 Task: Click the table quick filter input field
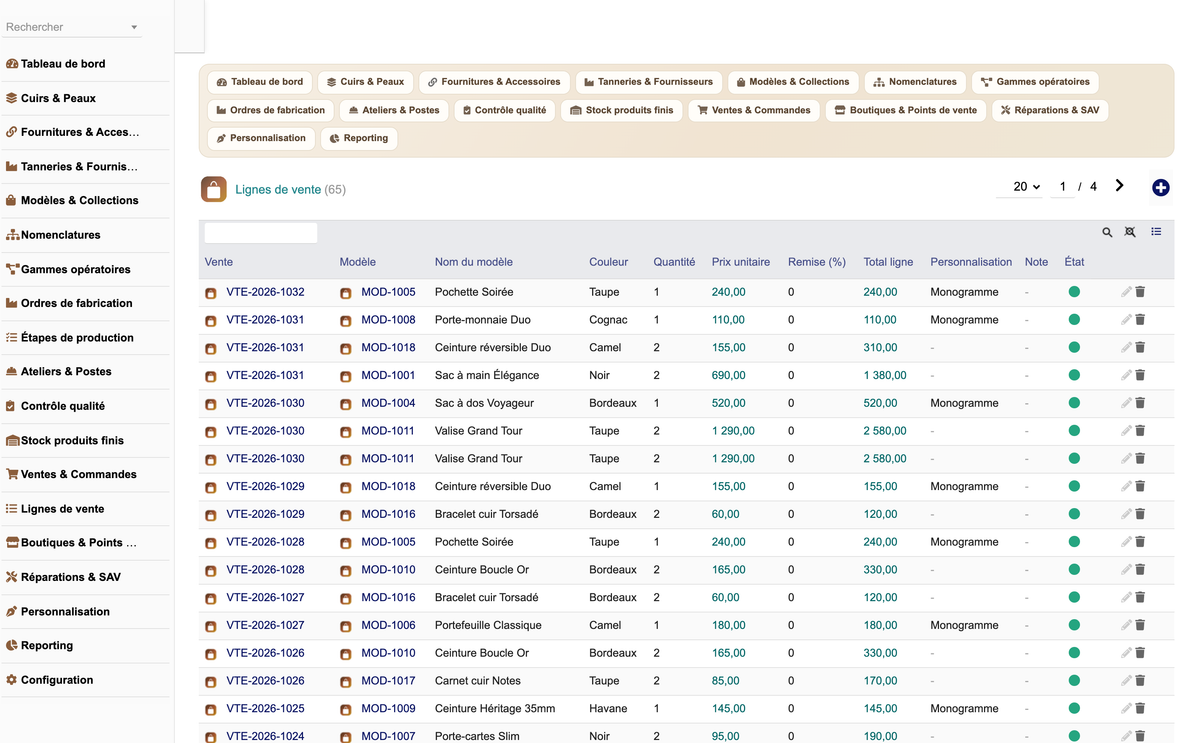click(261, 233)
